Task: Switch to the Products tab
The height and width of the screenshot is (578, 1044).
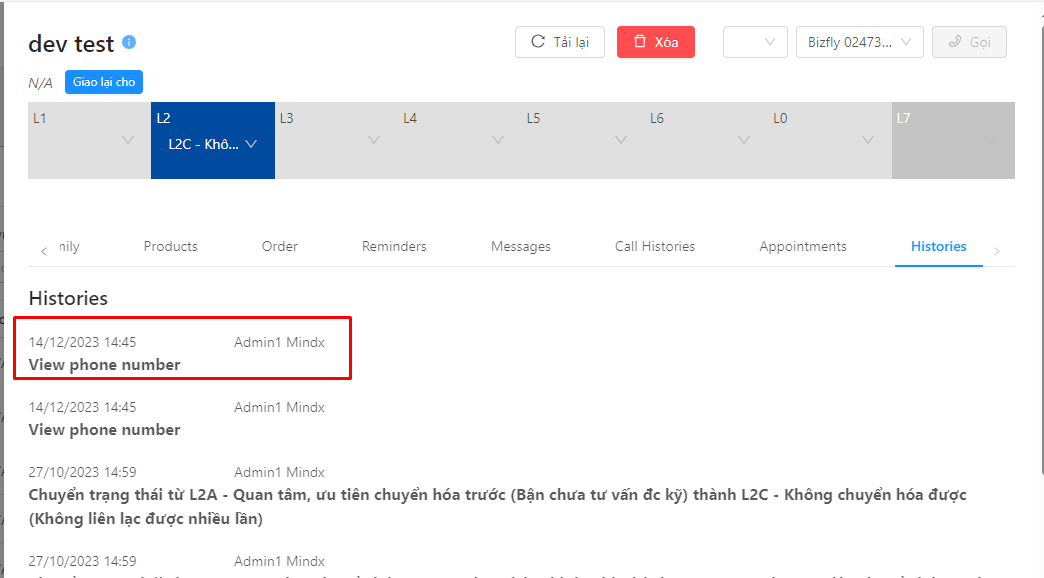Action: 170,246
